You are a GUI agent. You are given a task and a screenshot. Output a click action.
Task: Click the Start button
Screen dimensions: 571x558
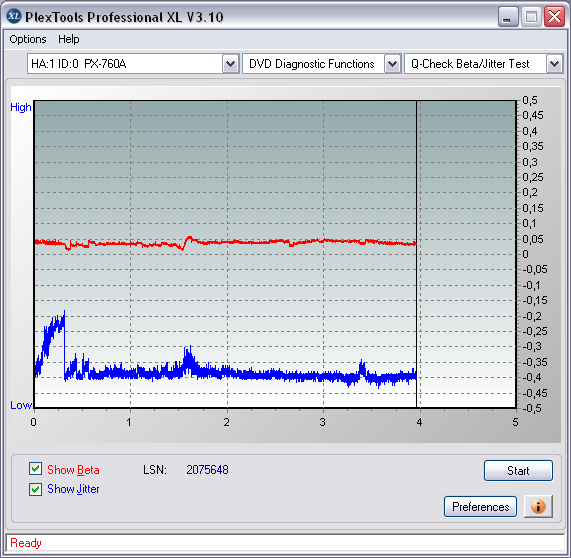point(518,471)
